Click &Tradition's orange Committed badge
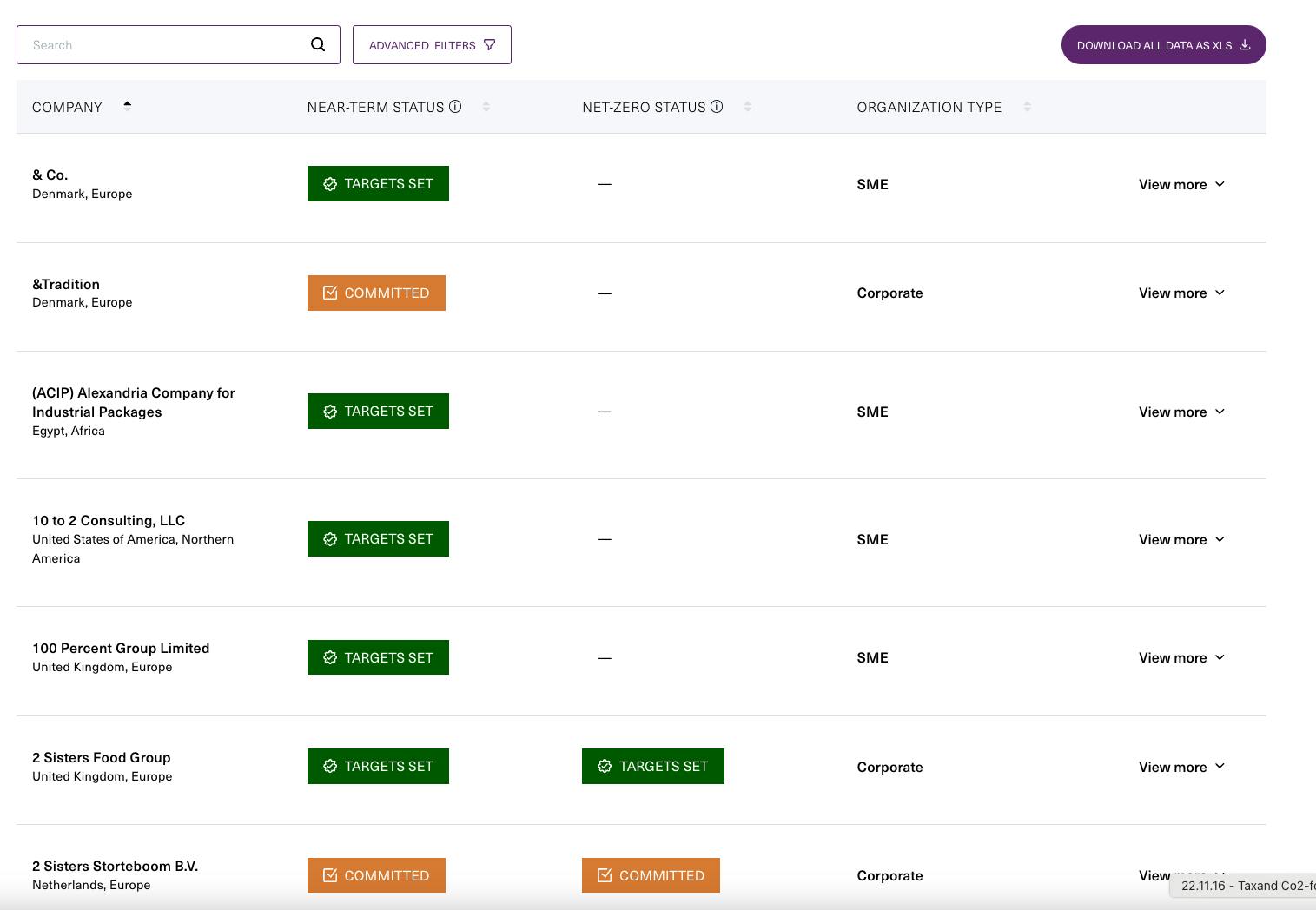 [x=376, y=293]
